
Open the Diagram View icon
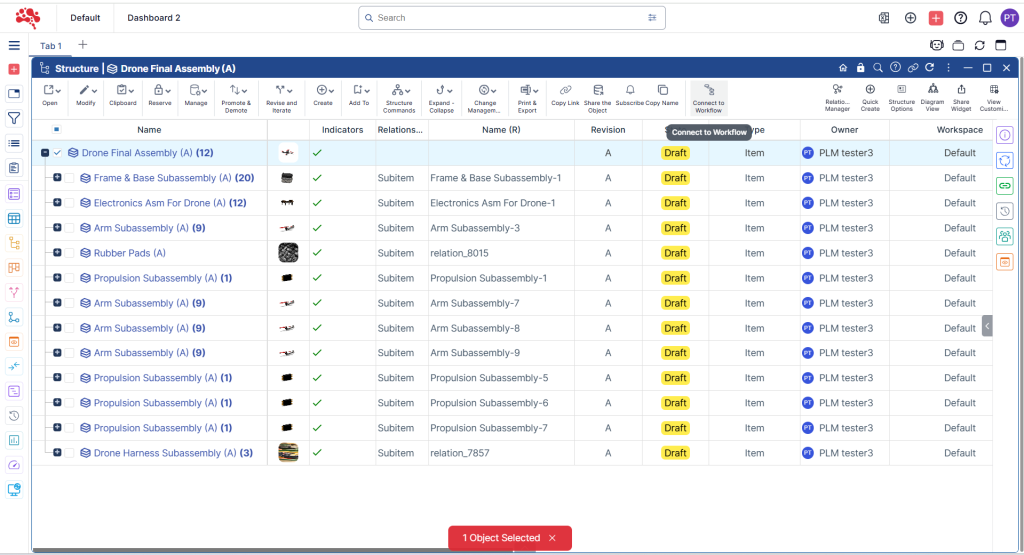[932, 91]
